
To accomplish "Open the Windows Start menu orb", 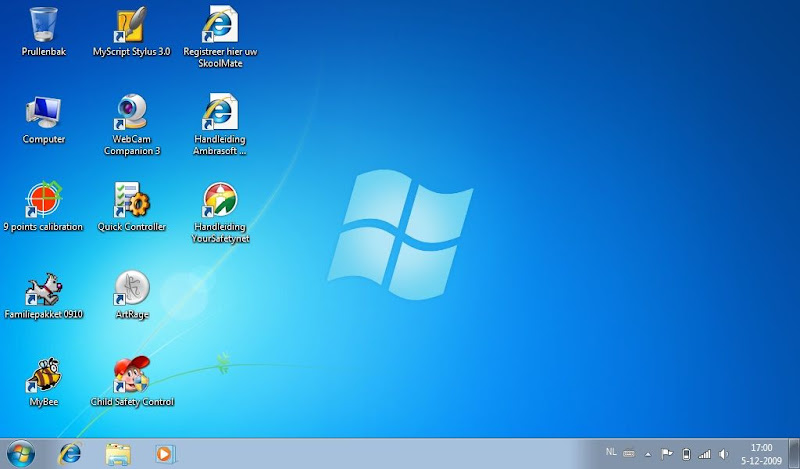I will (21, 454).
